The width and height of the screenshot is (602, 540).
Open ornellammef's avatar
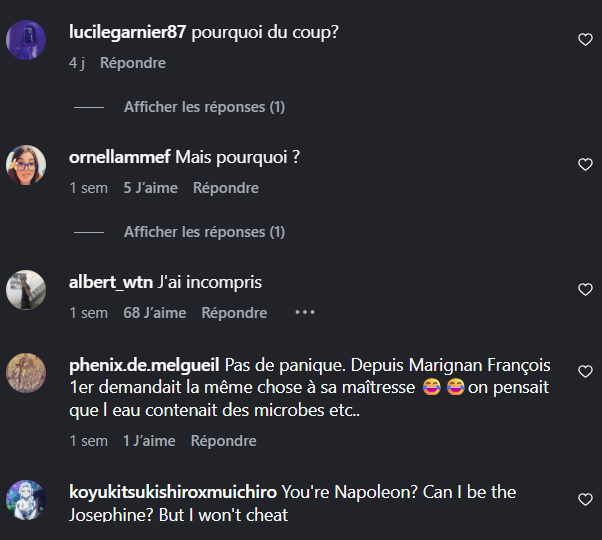click(26, 165)
